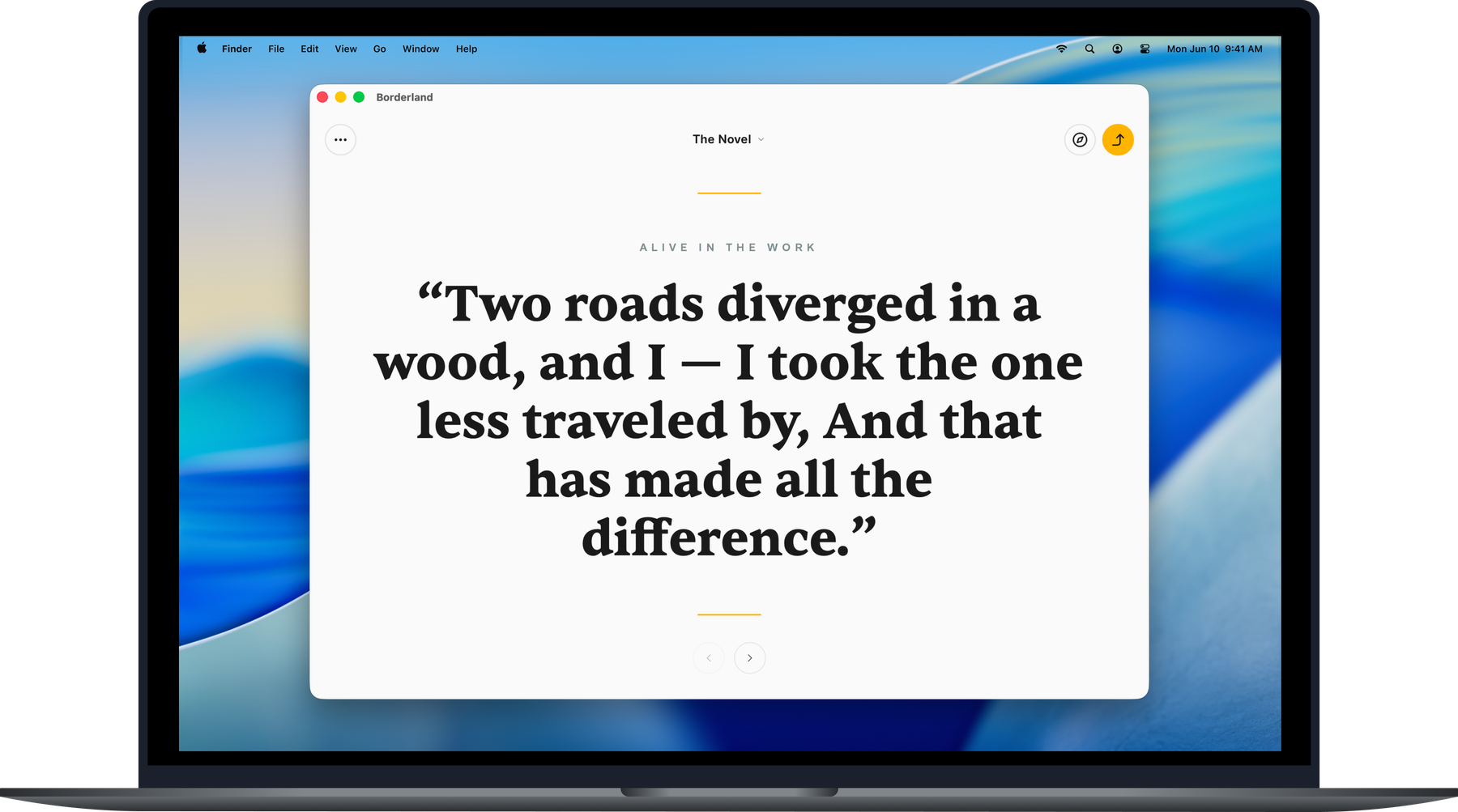The height and width of the screenshot is (812, 1458).
Task: Click the Two roads diverged quote text
Action: click(x=728, y=420)
